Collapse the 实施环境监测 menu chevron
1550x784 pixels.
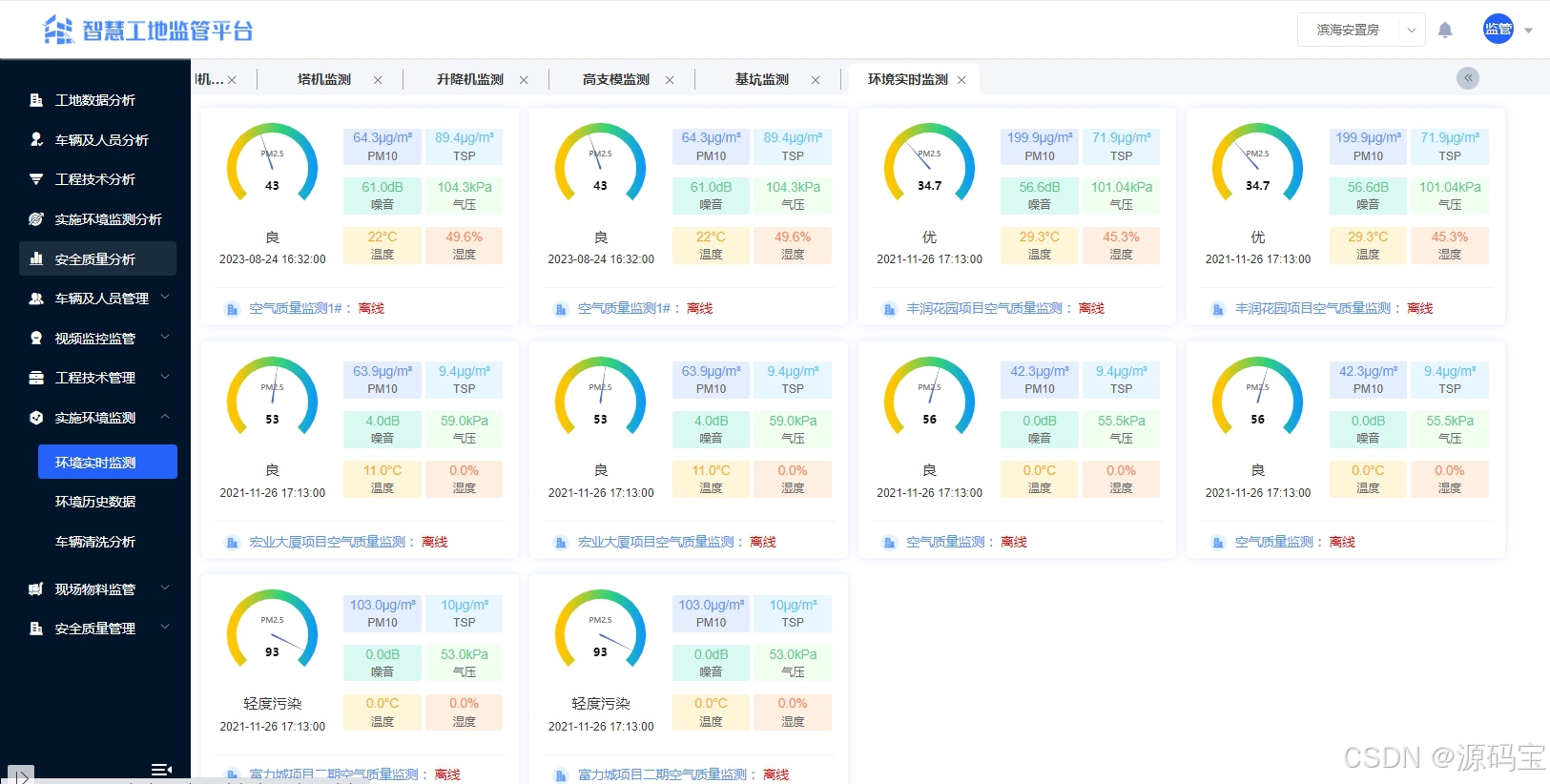[x=165, y=417]
